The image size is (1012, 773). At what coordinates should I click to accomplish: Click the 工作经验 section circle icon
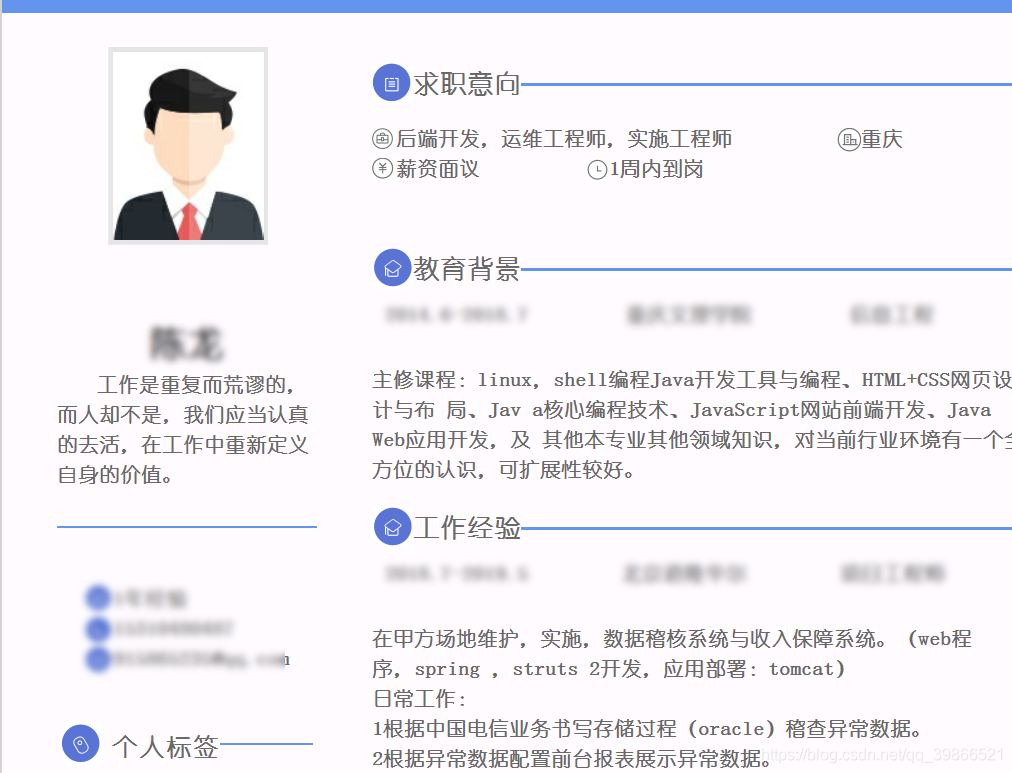click(392, 527)
